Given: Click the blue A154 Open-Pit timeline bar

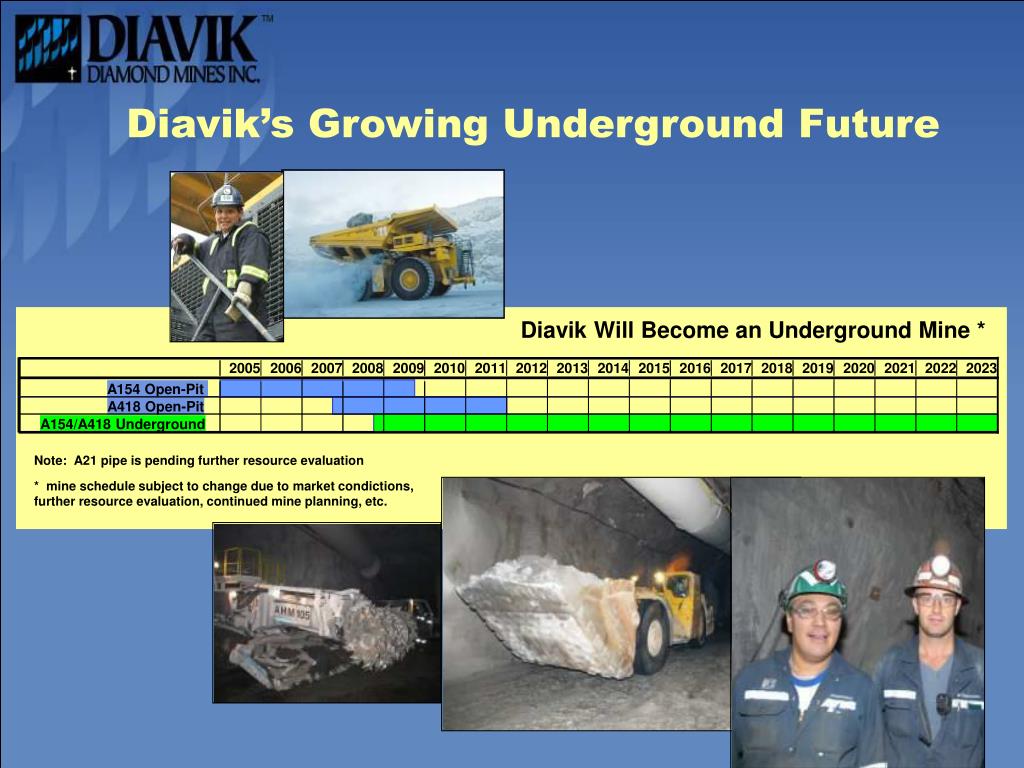Looking at the screenshot, I should [x=317, y=389].
